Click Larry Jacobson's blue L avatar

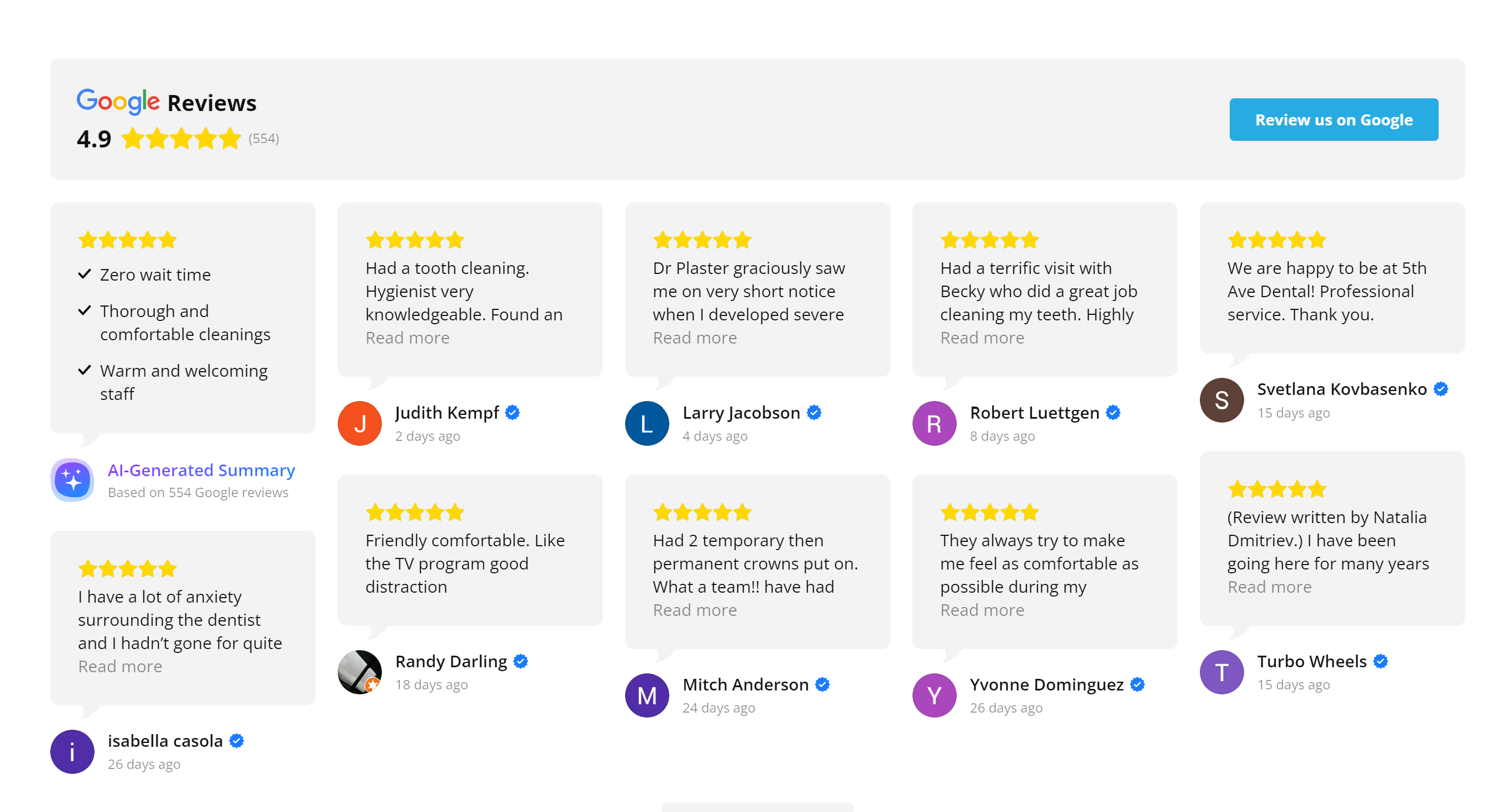[x=647, y=423]
